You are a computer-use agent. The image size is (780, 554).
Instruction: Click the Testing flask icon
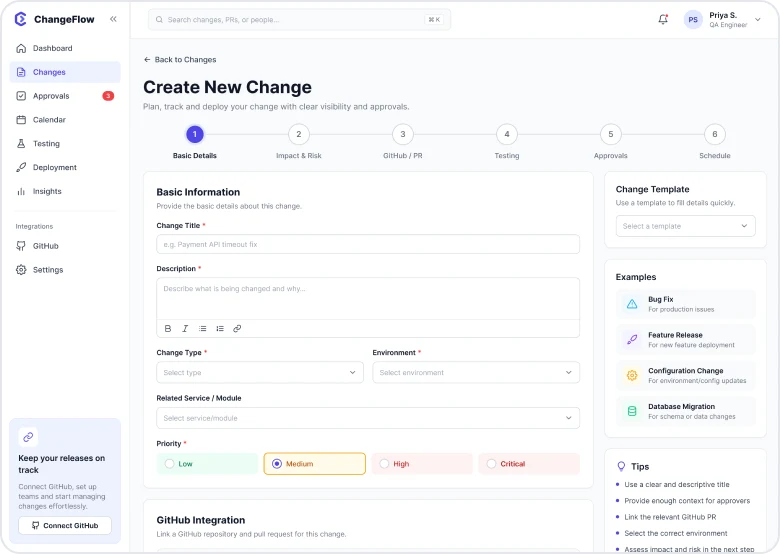pyautogui.click(x=21, y=144)
